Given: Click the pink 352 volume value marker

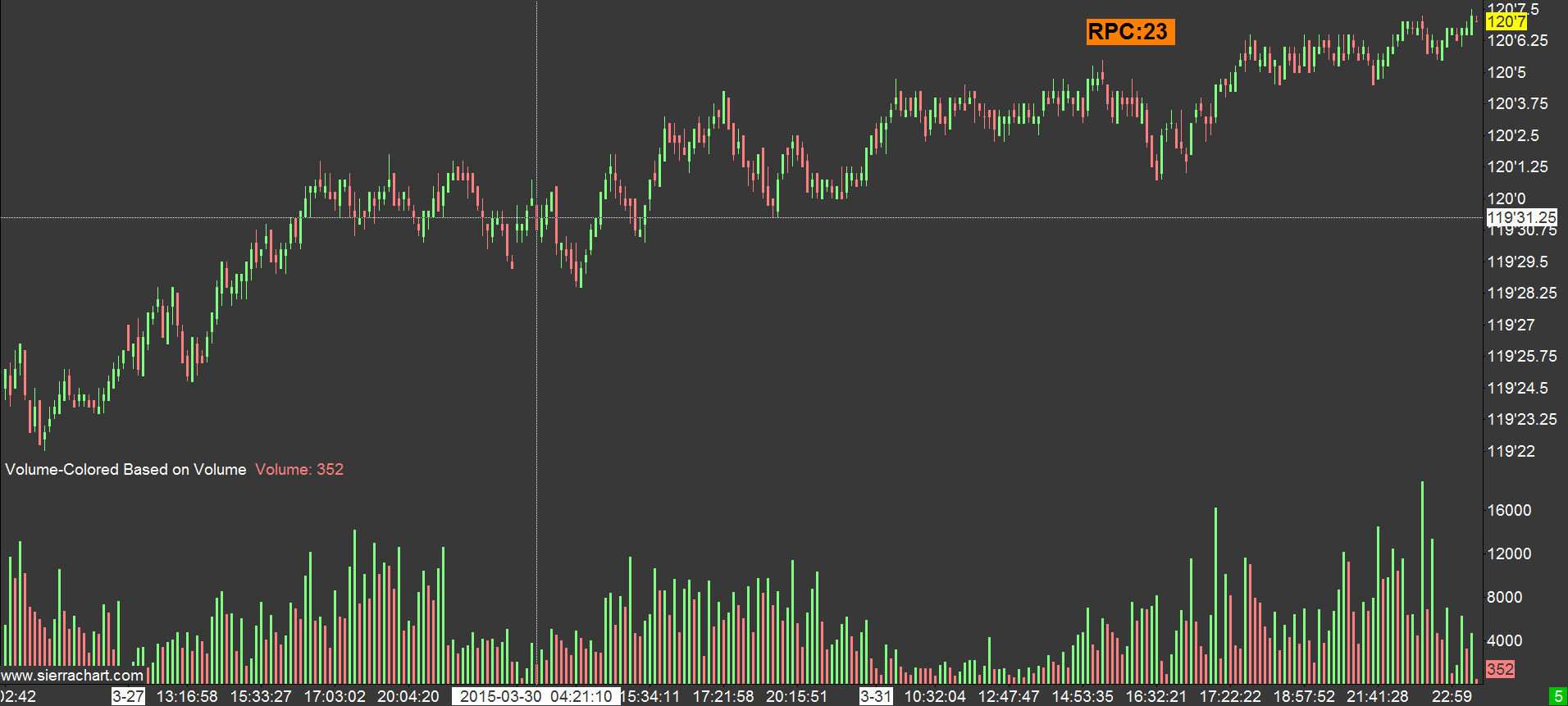Looking at the screenshot, I should click(x=1500, y=669).
